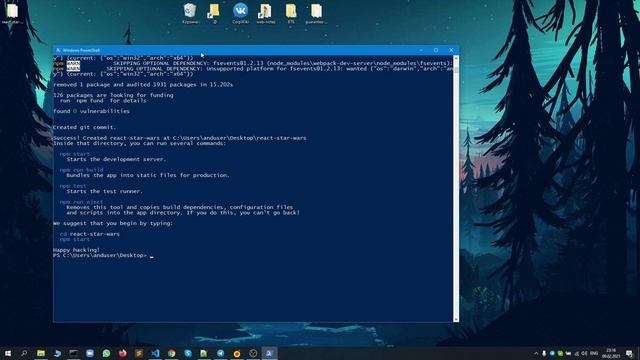Click the scrollbar down arrow in PowerShell
The height and width of the screenshot is (360, 640).
[x=456, y=319]
